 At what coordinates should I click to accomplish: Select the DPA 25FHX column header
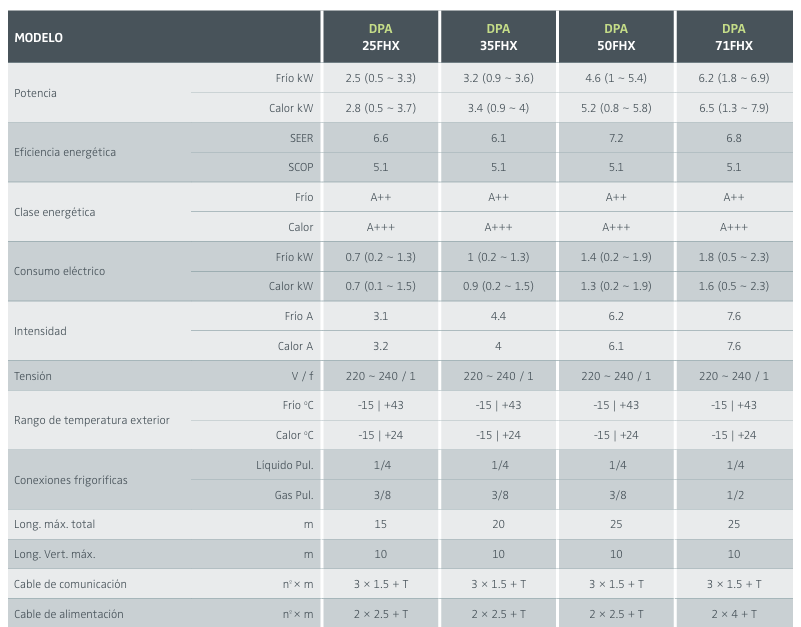click(x=380, y=37)
